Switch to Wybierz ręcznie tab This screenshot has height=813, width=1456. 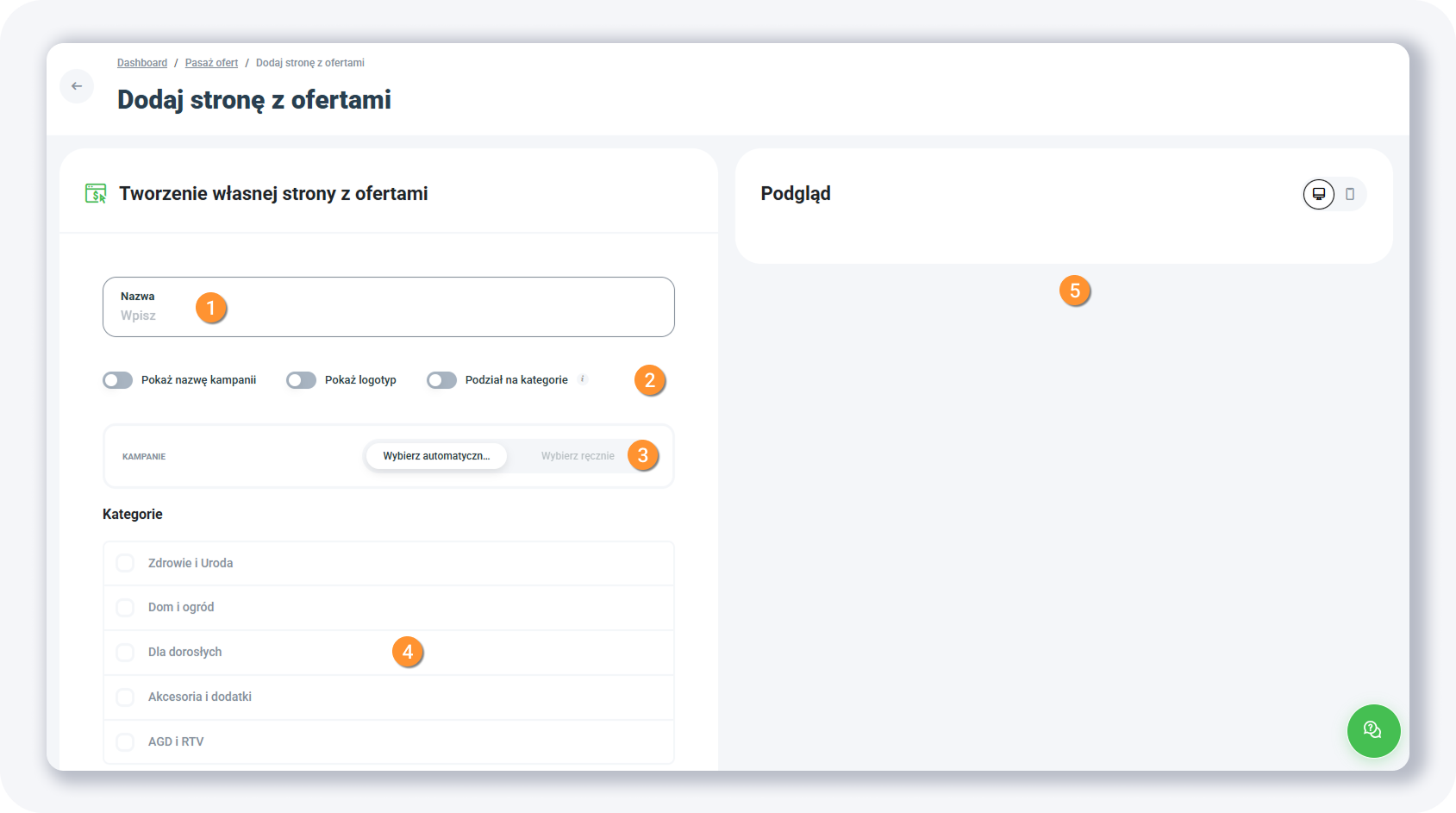[x=578, y=456]
